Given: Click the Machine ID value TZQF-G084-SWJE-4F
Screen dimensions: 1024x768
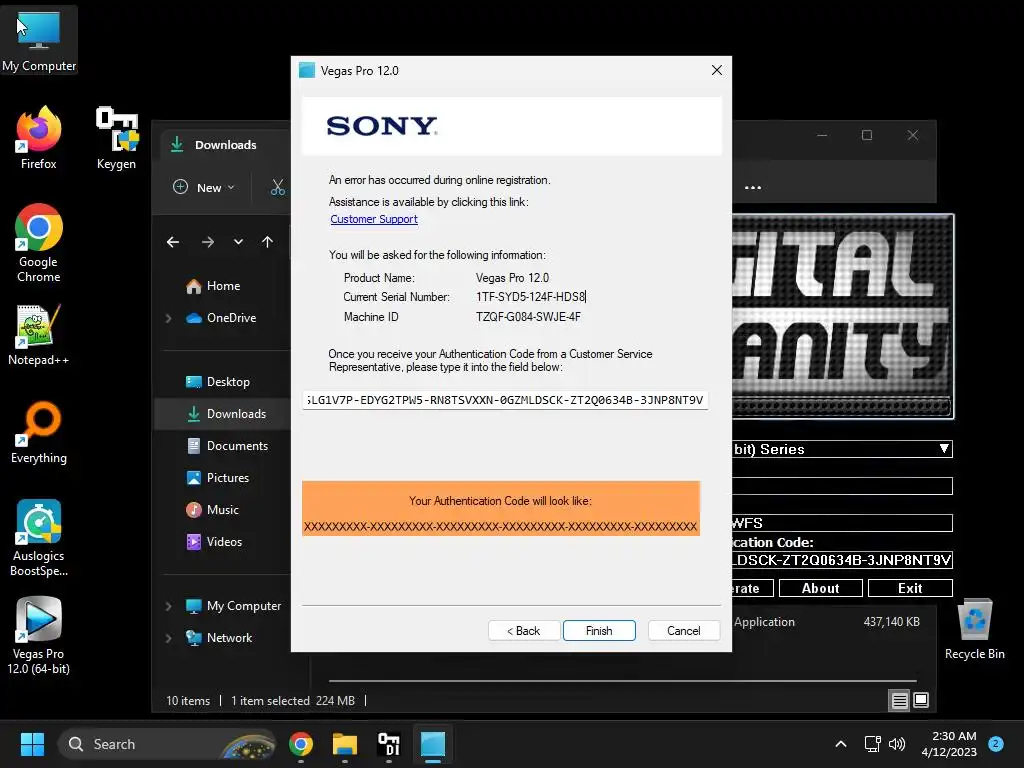Looking at the screenshot, I should [x=528, y=317].
